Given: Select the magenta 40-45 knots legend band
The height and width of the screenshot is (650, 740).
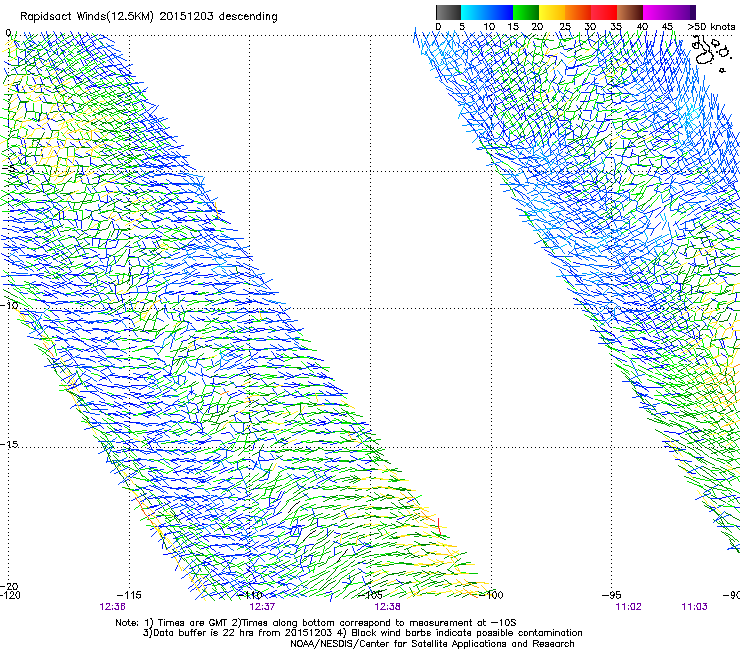Looking at the screenshot, I should click(656, 12).
